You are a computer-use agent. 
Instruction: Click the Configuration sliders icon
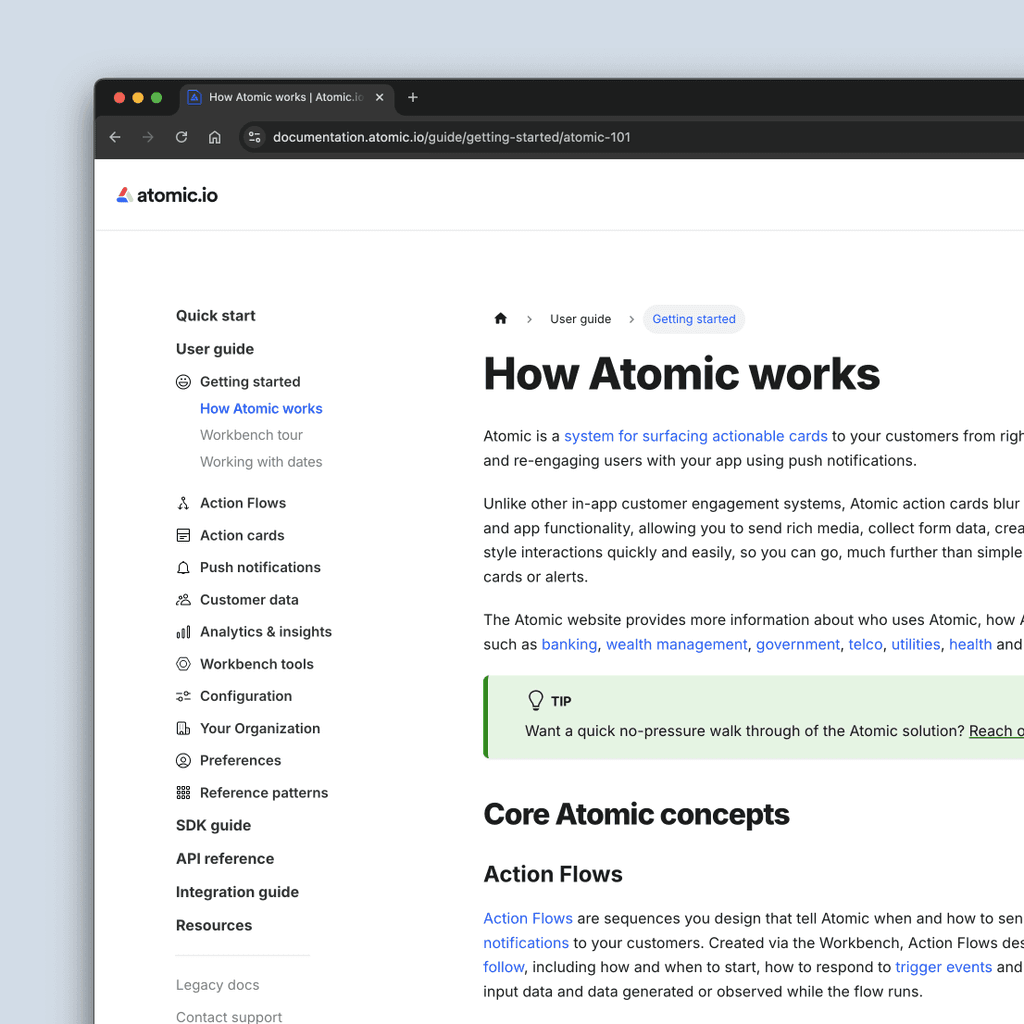coord(183,696)
